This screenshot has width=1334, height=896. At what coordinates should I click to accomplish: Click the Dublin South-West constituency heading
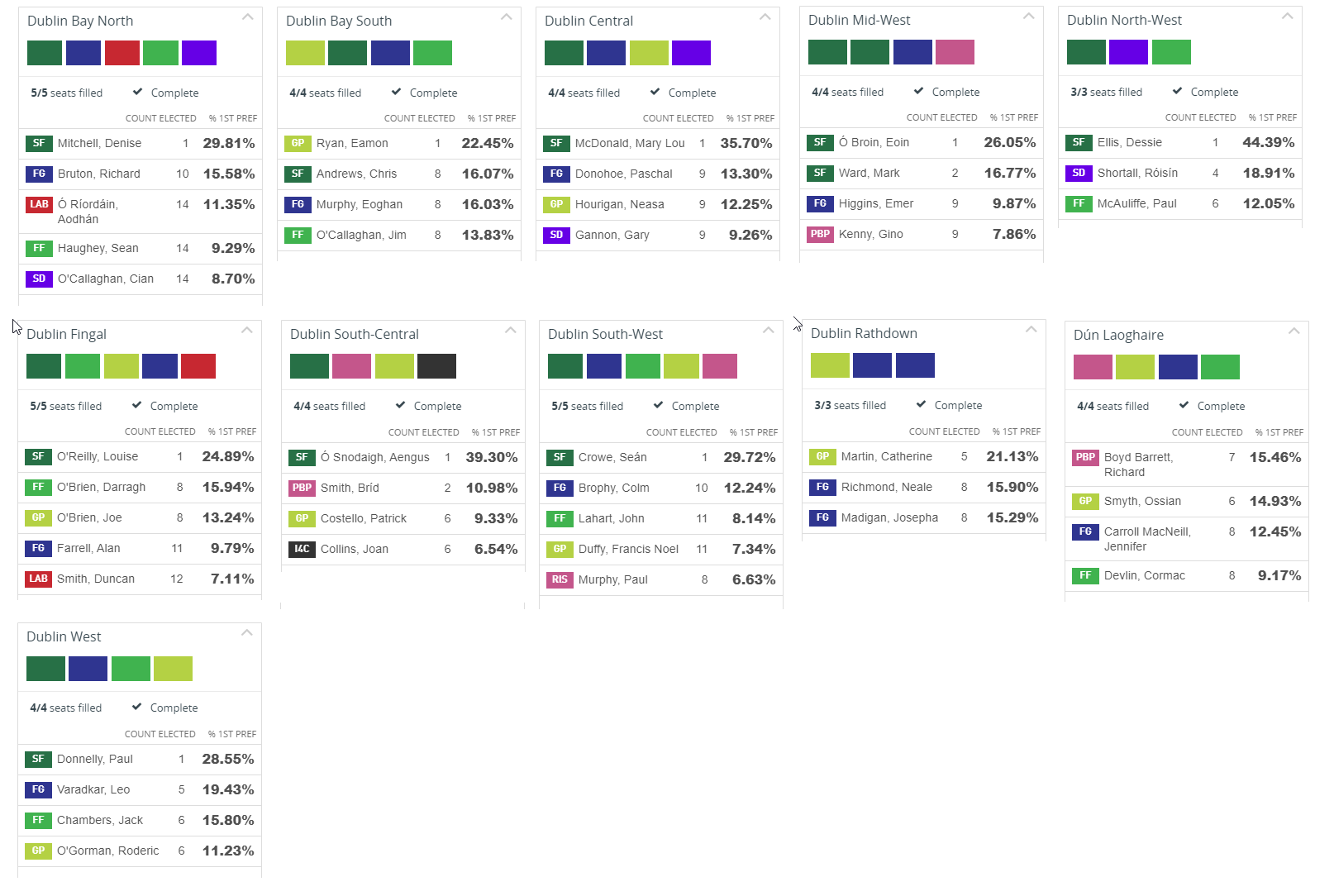click(605, 334)
